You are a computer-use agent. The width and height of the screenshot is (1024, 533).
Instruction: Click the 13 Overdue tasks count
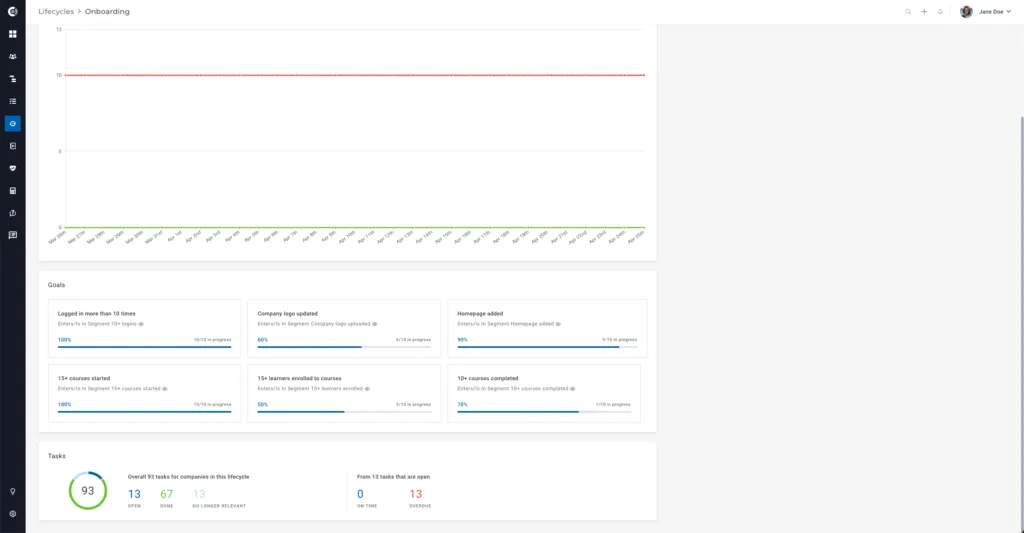(415, 494)
